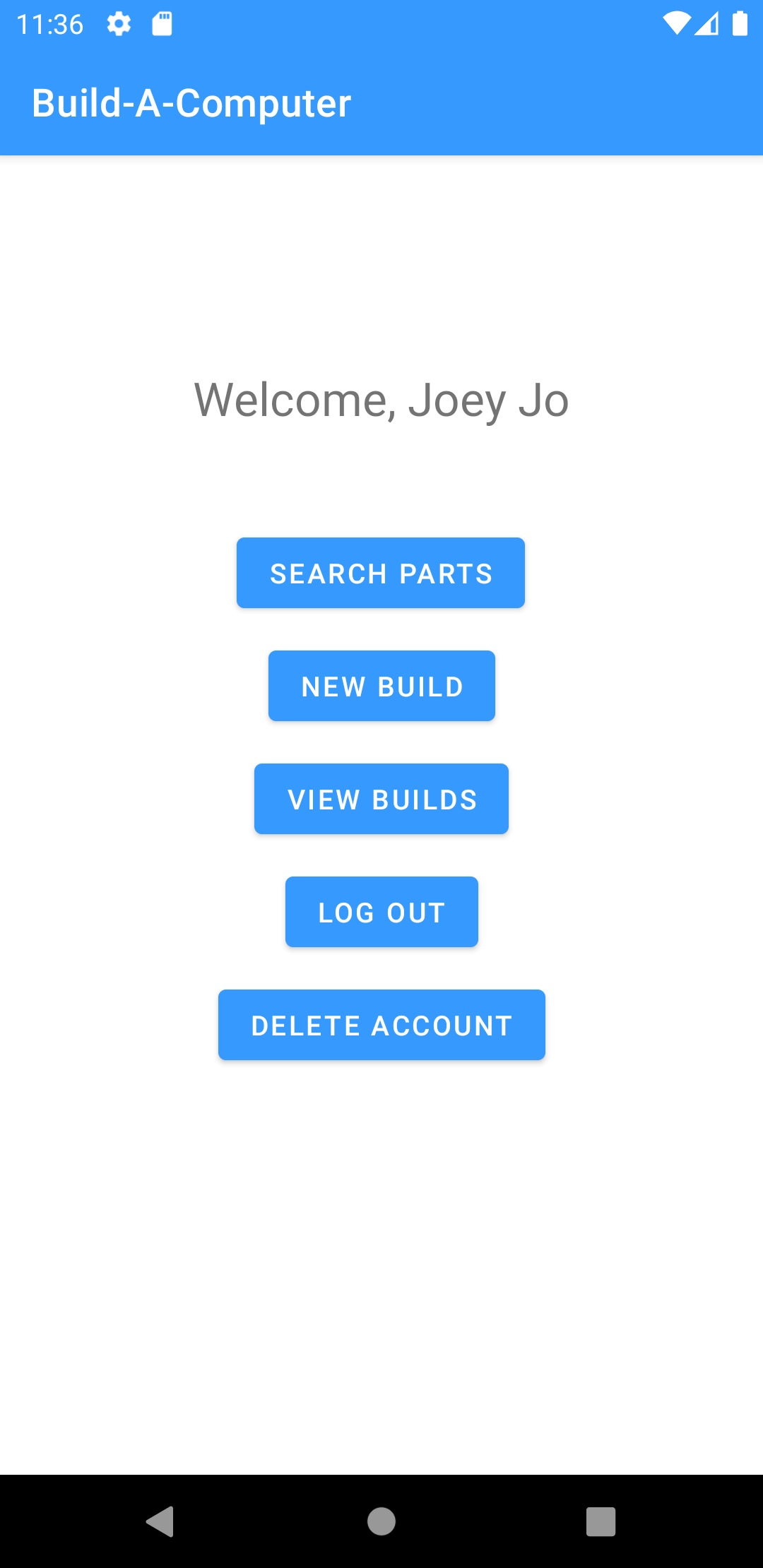Tap the Build-A-Computer app bar title
Image resolution: width=763 pixels, height=1568 pixels.
(x=191, y=103)
